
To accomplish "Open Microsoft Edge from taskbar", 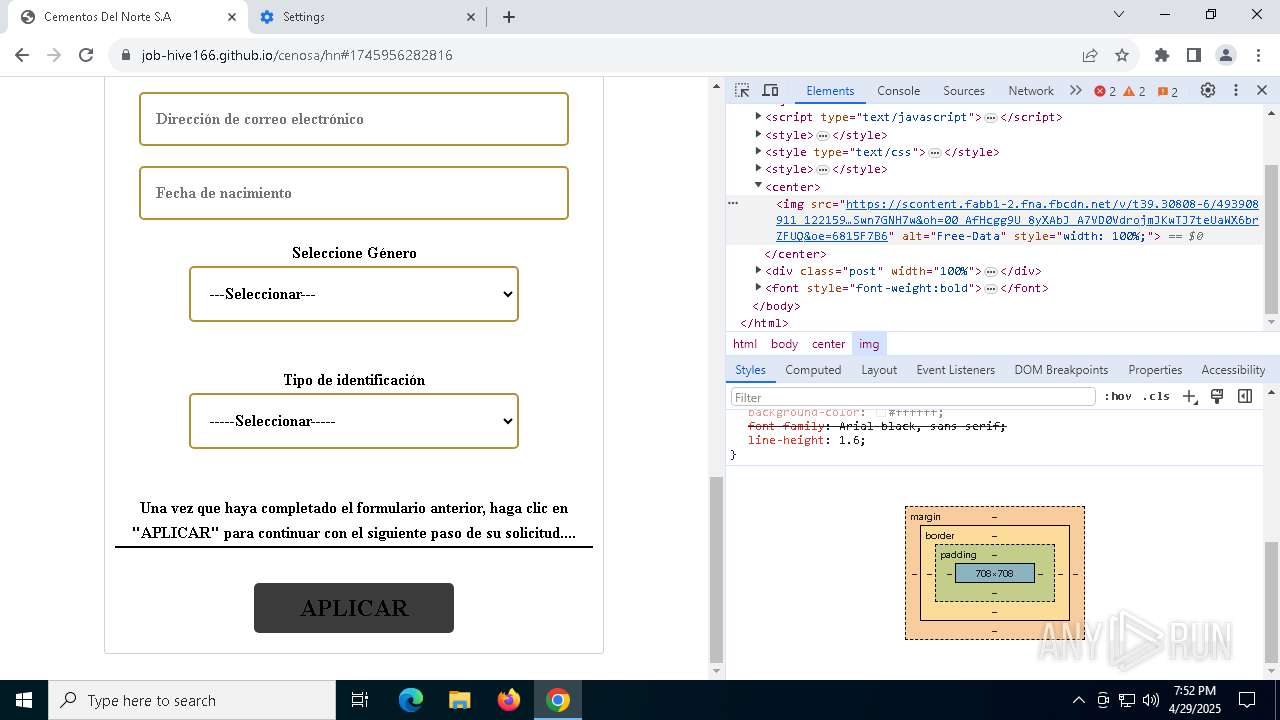I will [x=411, y=700].
